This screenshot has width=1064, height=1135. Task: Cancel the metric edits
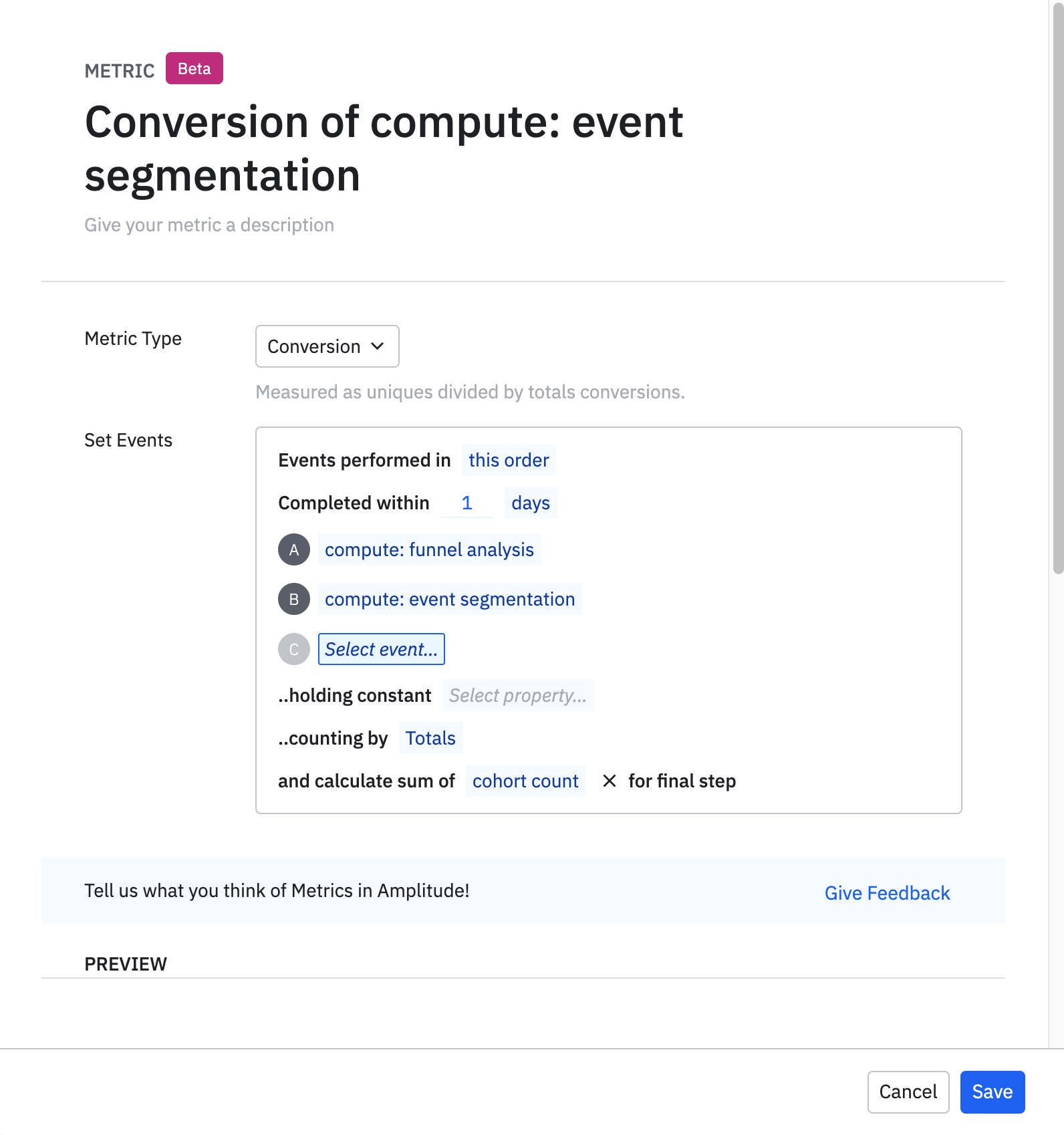908,1092
